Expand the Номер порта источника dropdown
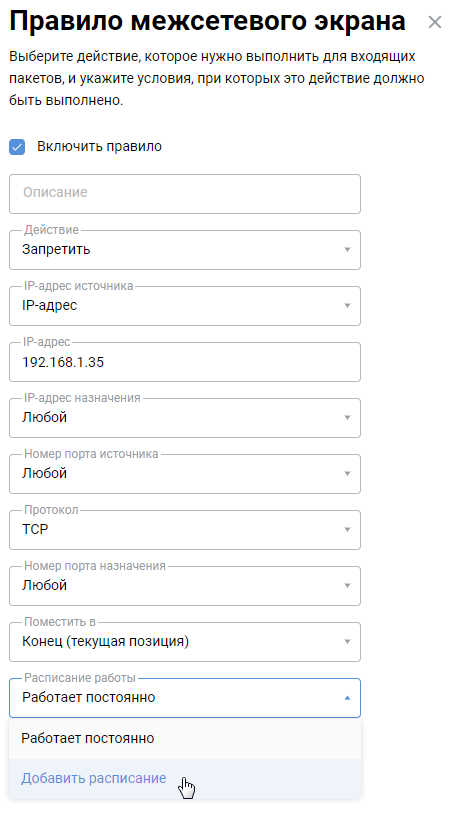 (185, 474)
